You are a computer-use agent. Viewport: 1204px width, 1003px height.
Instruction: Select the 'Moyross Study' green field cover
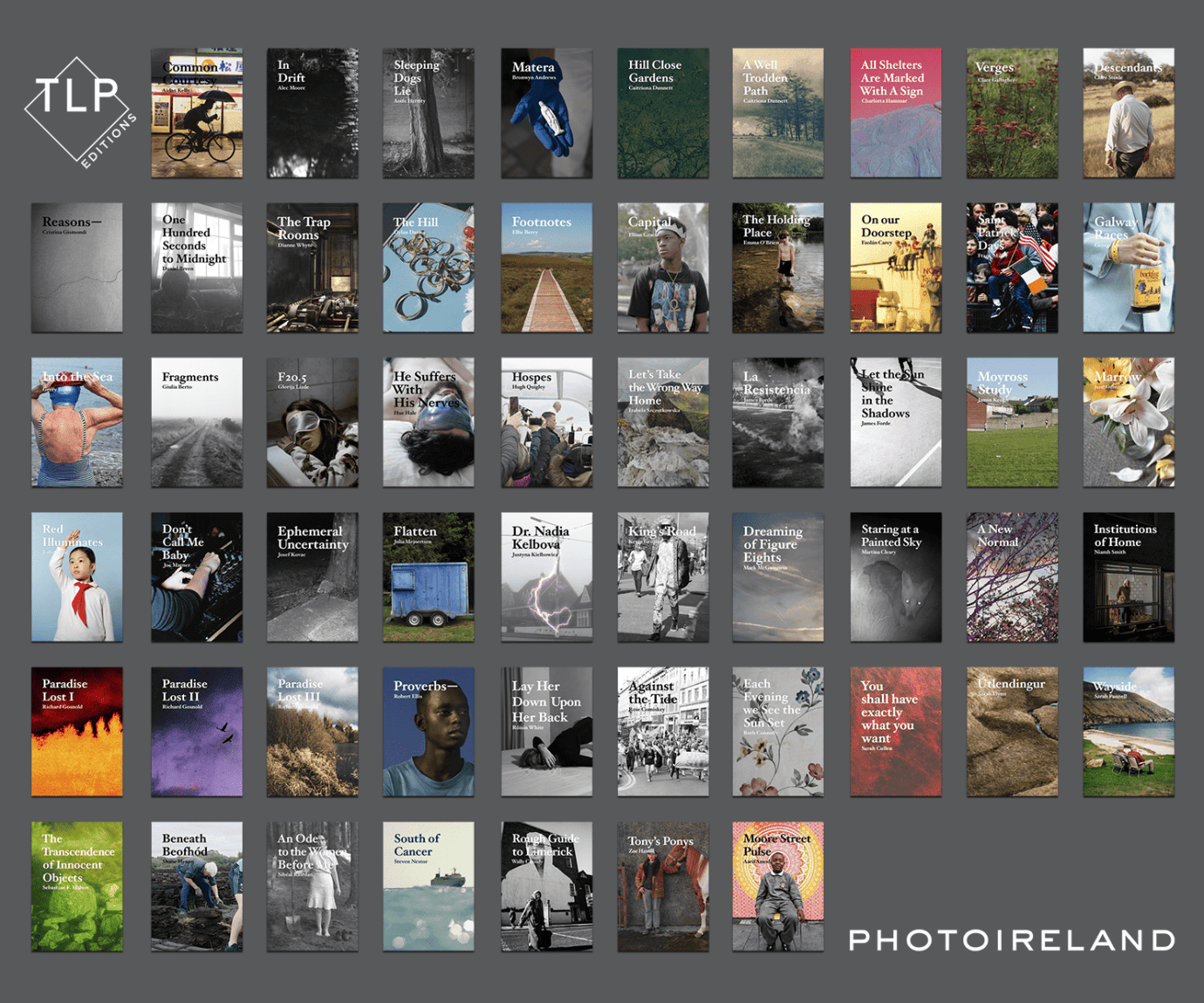click(1011, 422)
